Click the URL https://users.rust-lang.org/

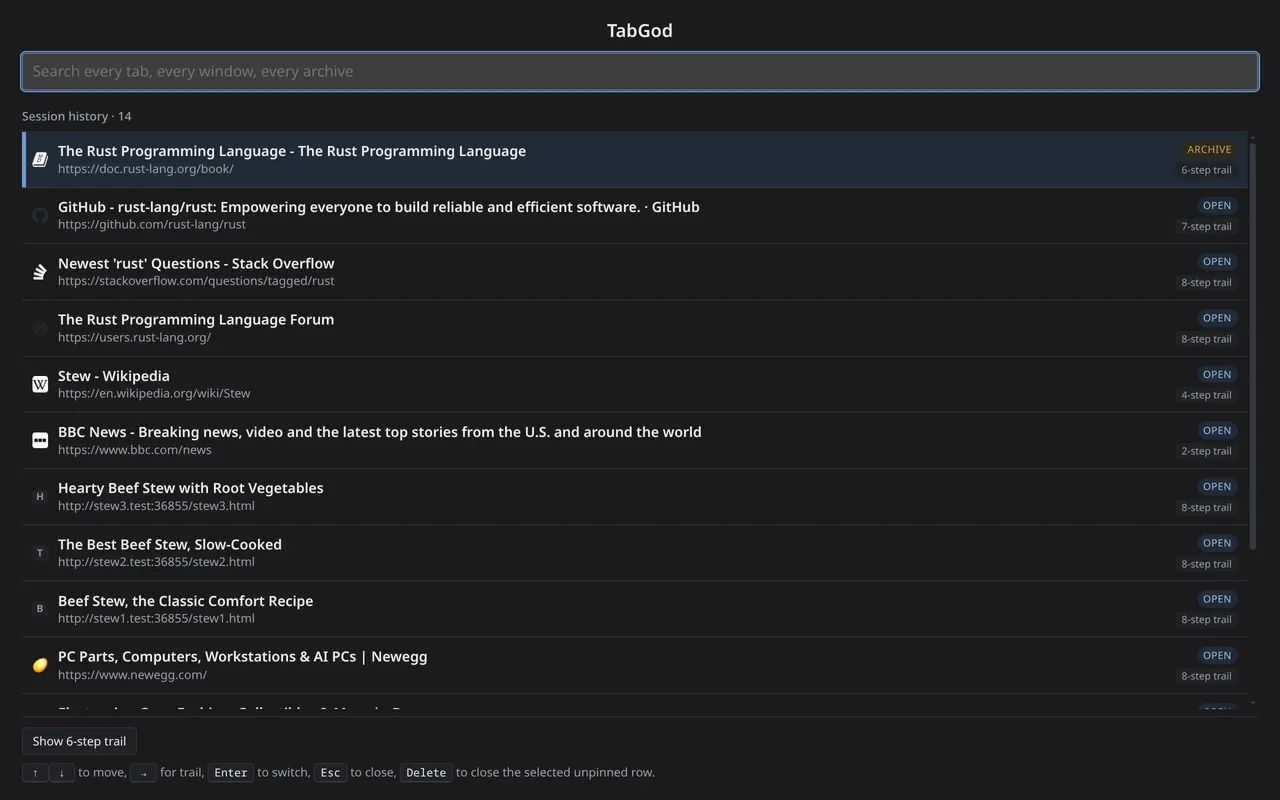(x=134, y=337)
